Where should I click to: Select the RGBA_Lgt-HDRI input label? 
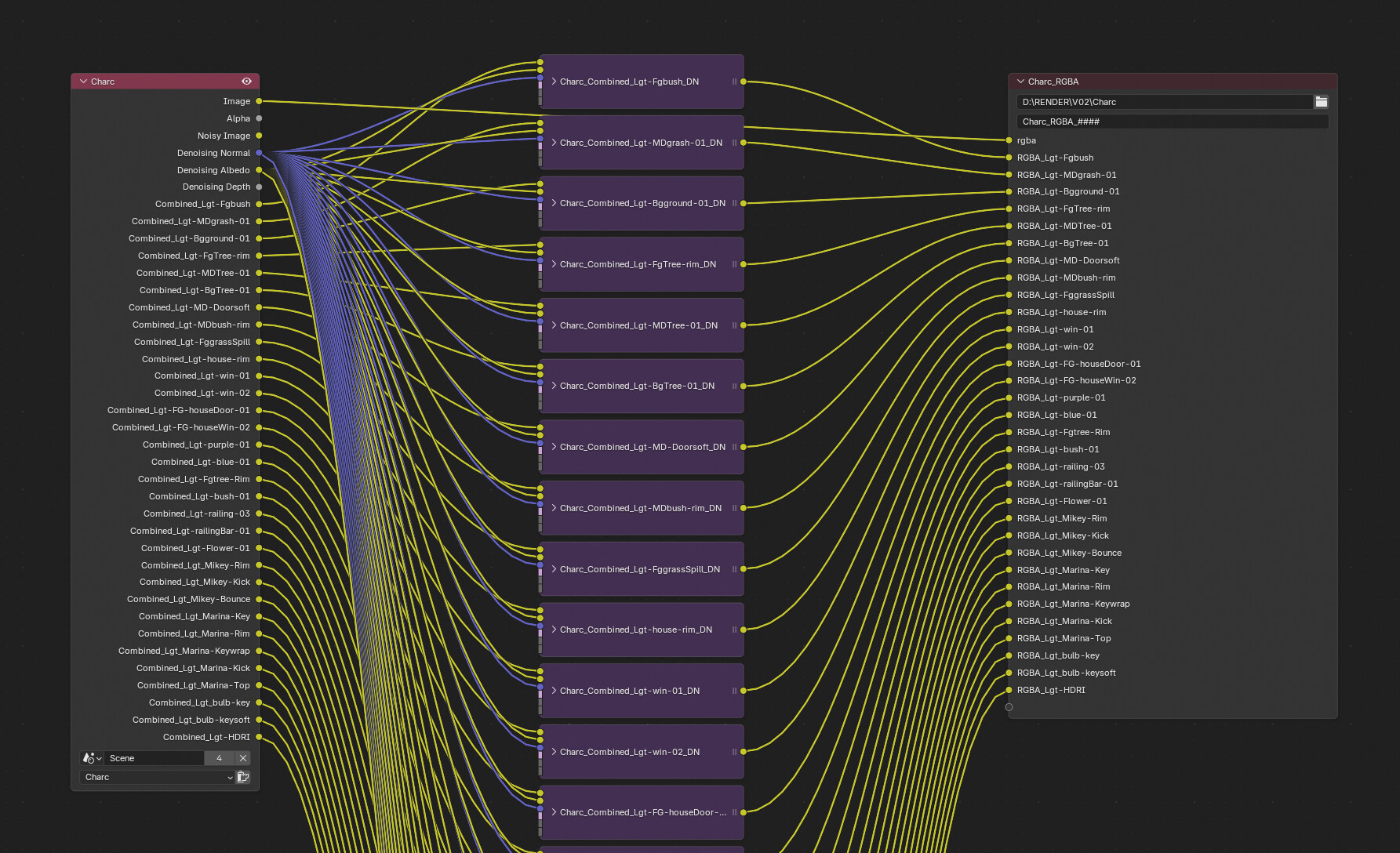[x=1051, y=690]
